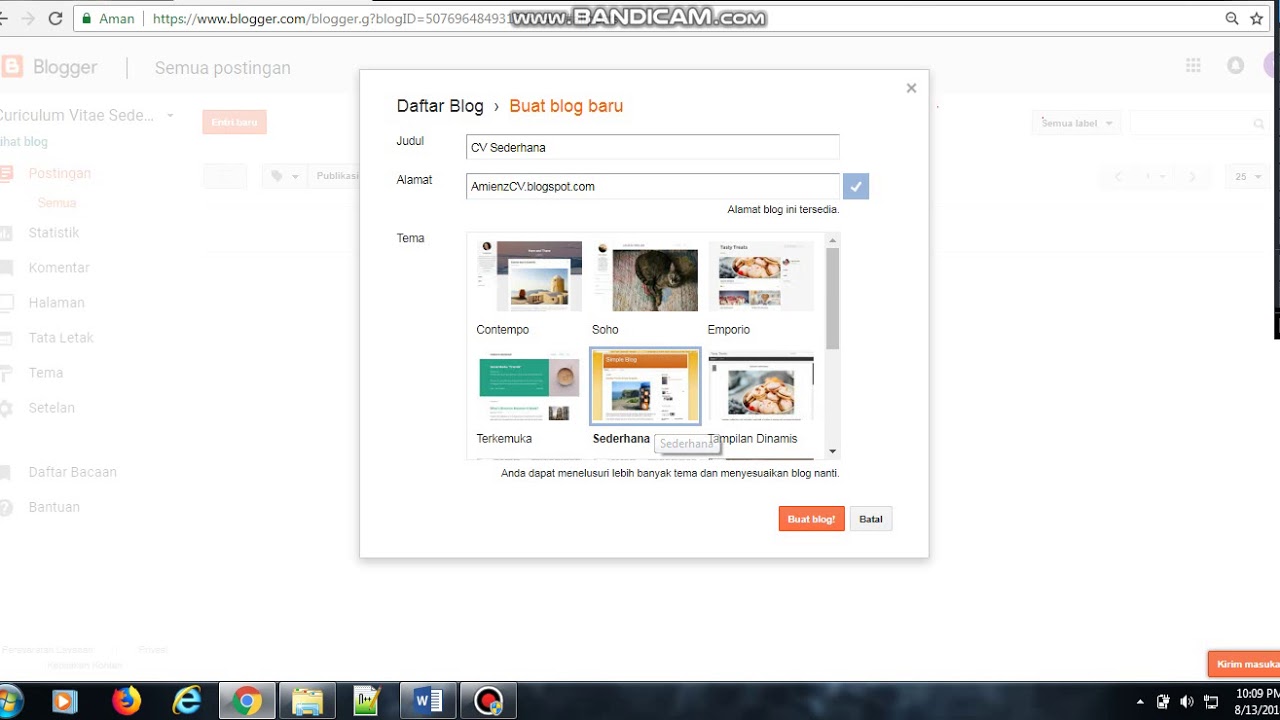Cancel with the Batal button
This screenshot has width=1280, height=720.
pyautogui.click(x=871, y=519)
